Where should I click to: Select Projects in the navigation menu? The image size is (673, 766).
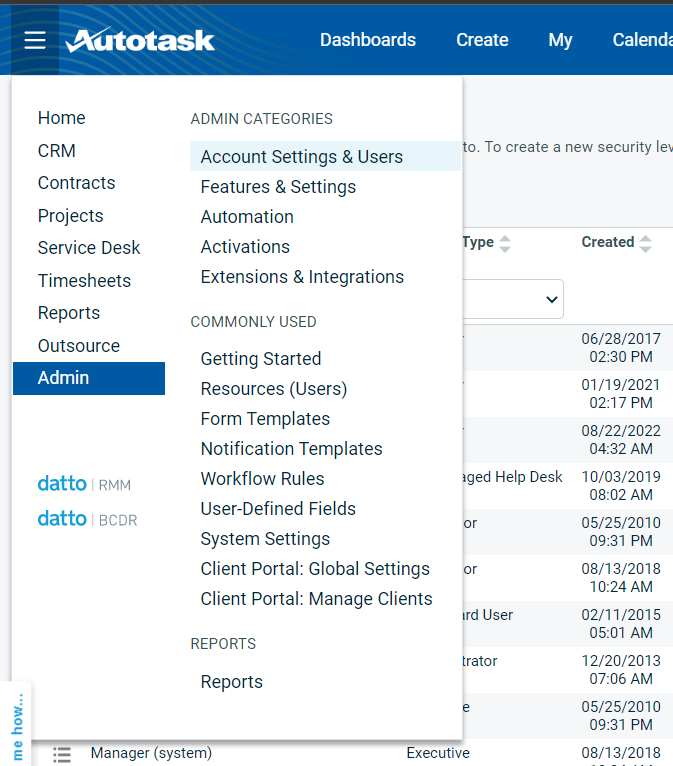pyautogui.click(x=71, y=215)
